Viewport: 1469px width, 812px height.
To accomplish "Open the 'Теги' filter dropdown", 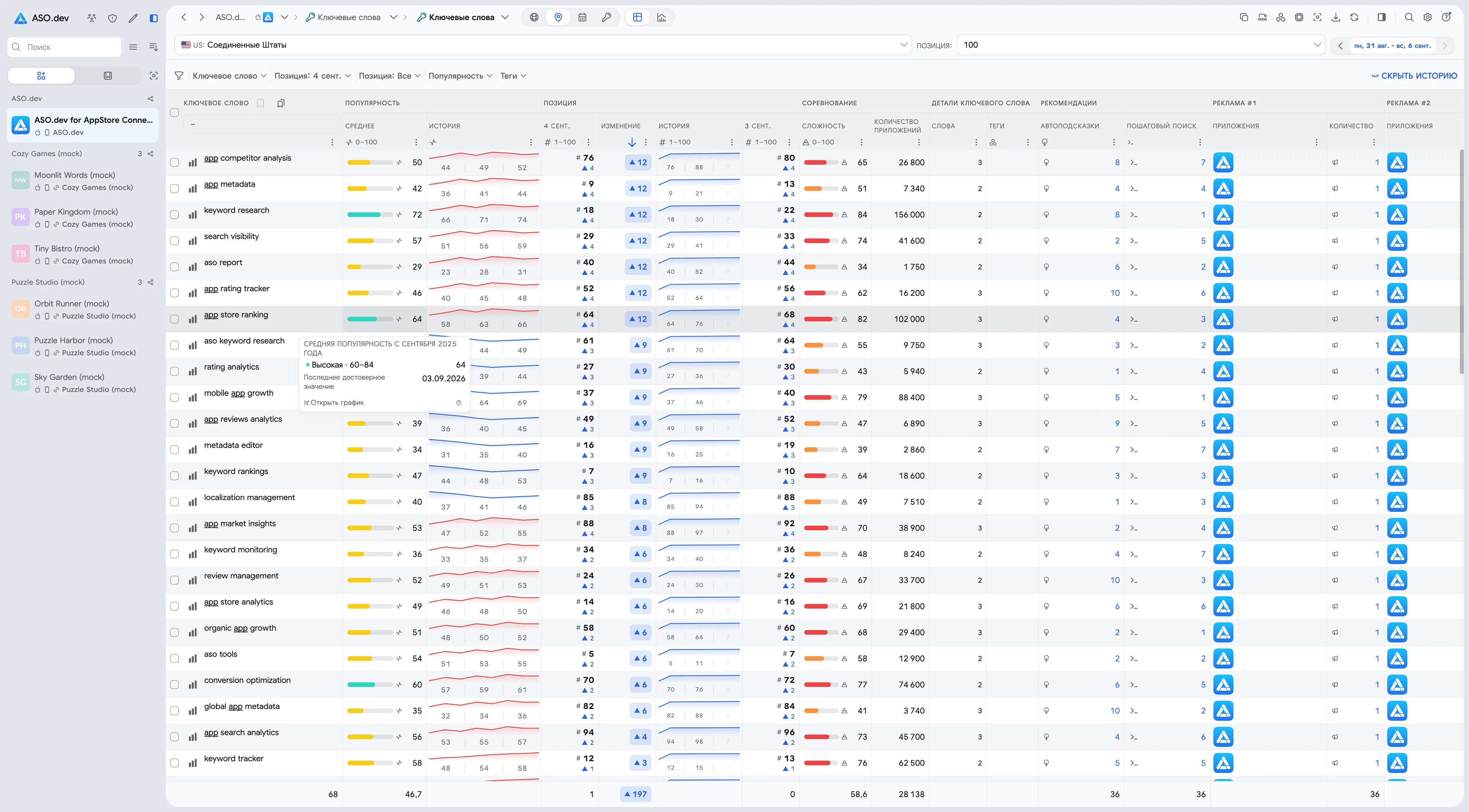I will click(513, 76).
